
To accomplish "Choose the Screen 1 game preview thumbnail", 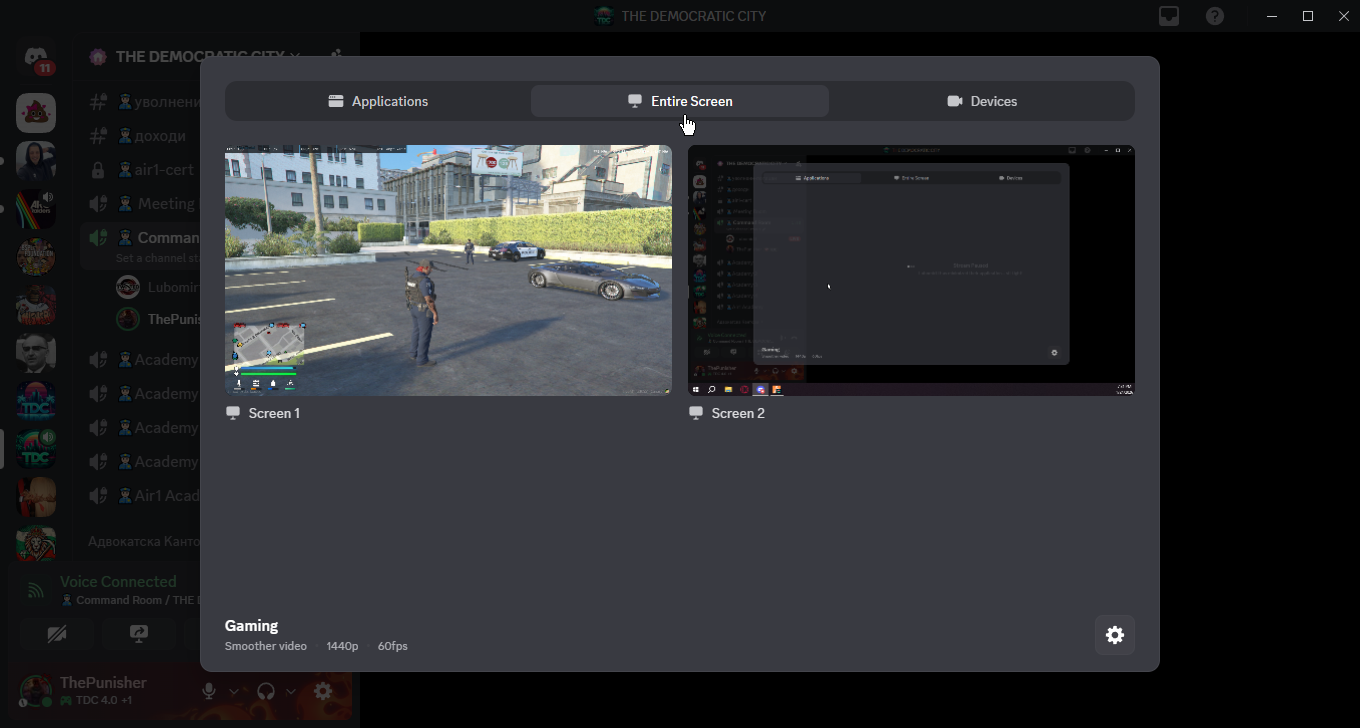I will click(448, 270).
